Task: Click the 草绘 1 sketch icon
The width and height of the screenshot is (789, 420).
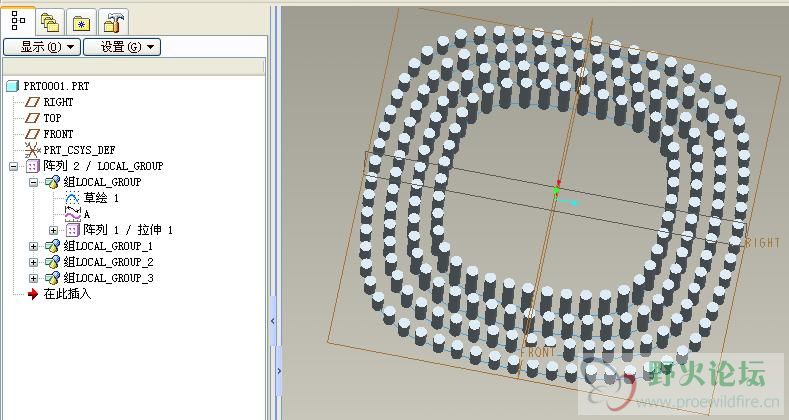Action: [x=73, y=198]
